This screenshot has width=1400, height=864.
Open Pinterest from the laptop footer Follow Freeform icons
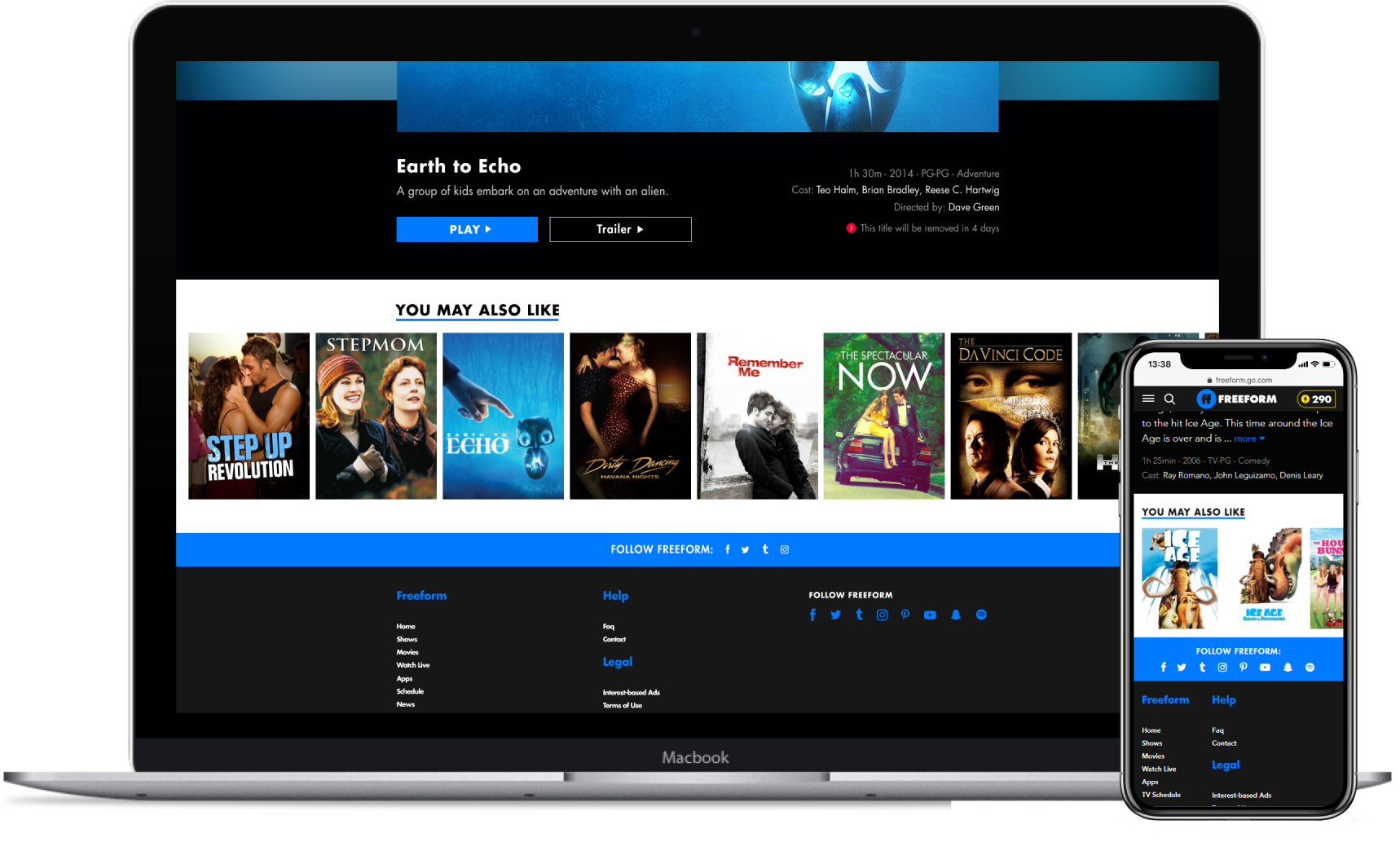(x=905, y=615)
